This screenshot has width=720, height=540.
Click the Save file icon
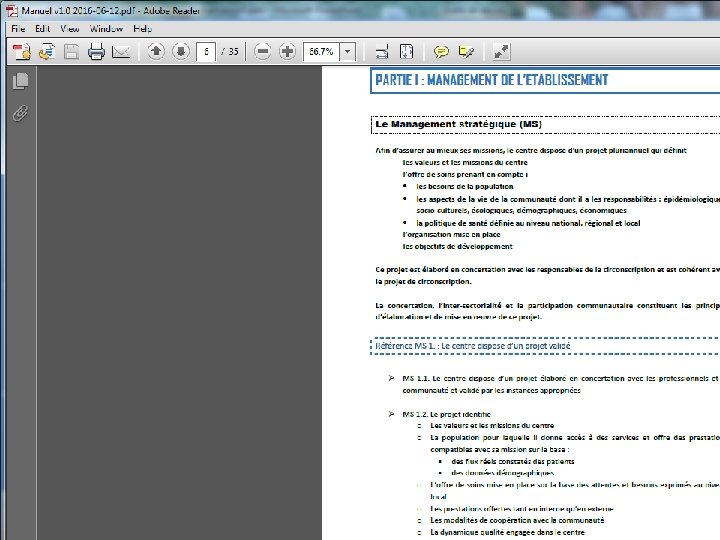[x=71, y=51]
